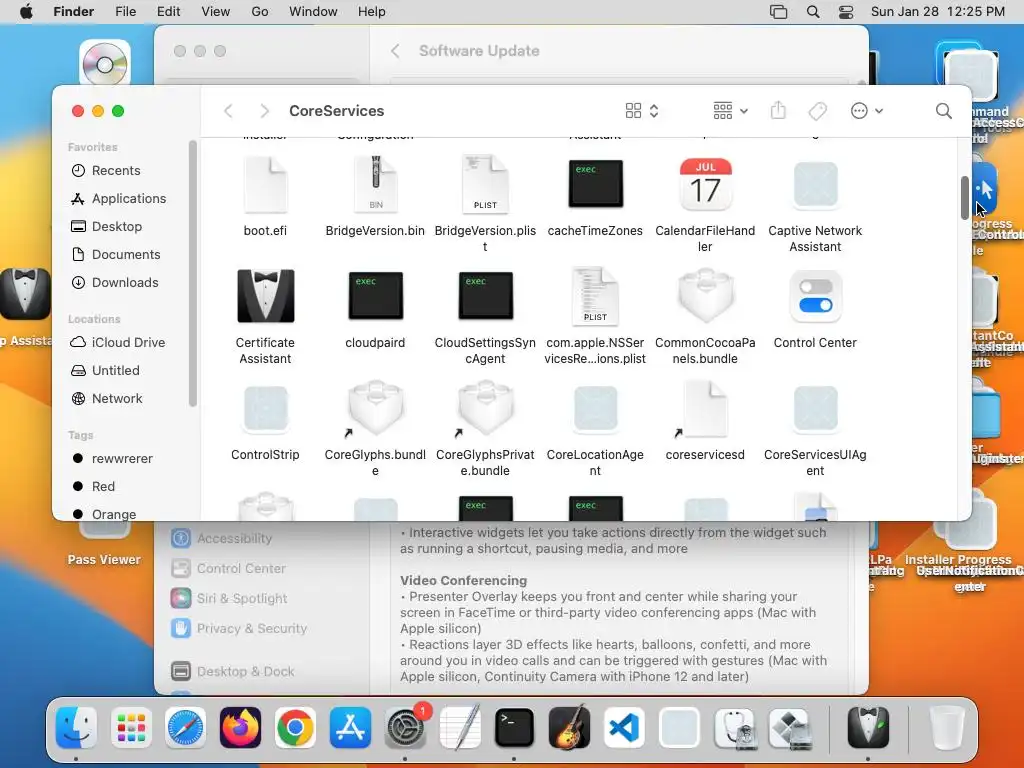
Task: Open the Finder menu bar item
Action: 73,12
